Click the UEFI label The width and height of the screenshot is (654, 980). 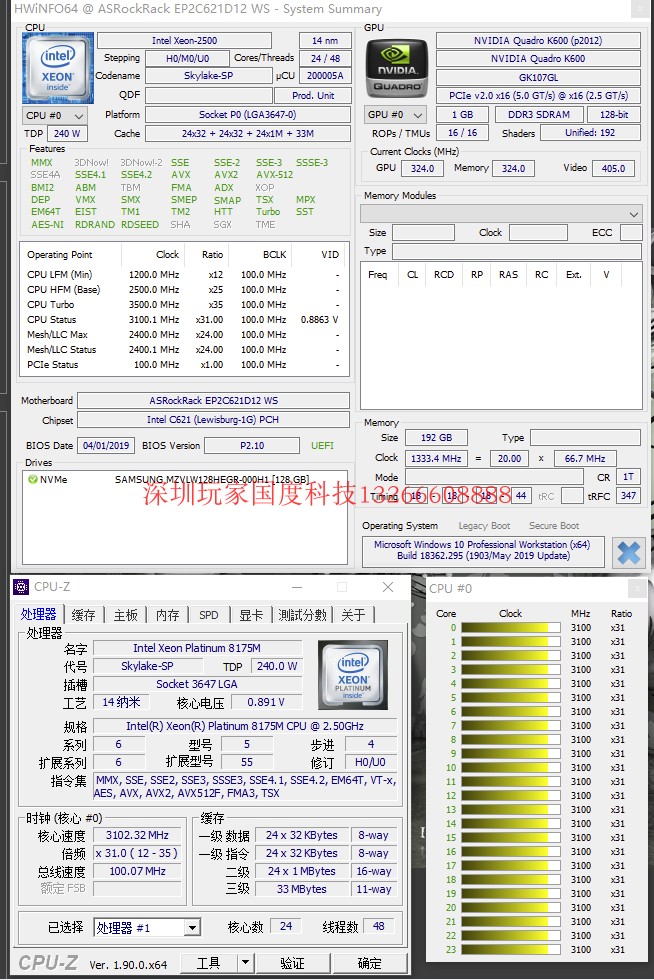[322, 446]
